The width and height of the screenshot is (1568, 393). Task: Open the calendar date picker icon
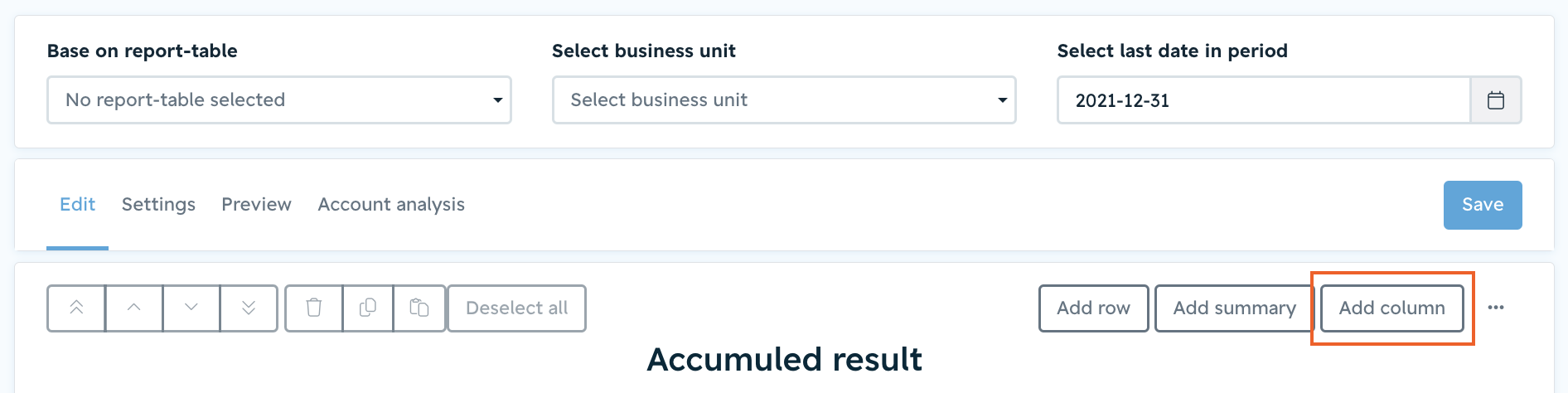[1496, 100]
